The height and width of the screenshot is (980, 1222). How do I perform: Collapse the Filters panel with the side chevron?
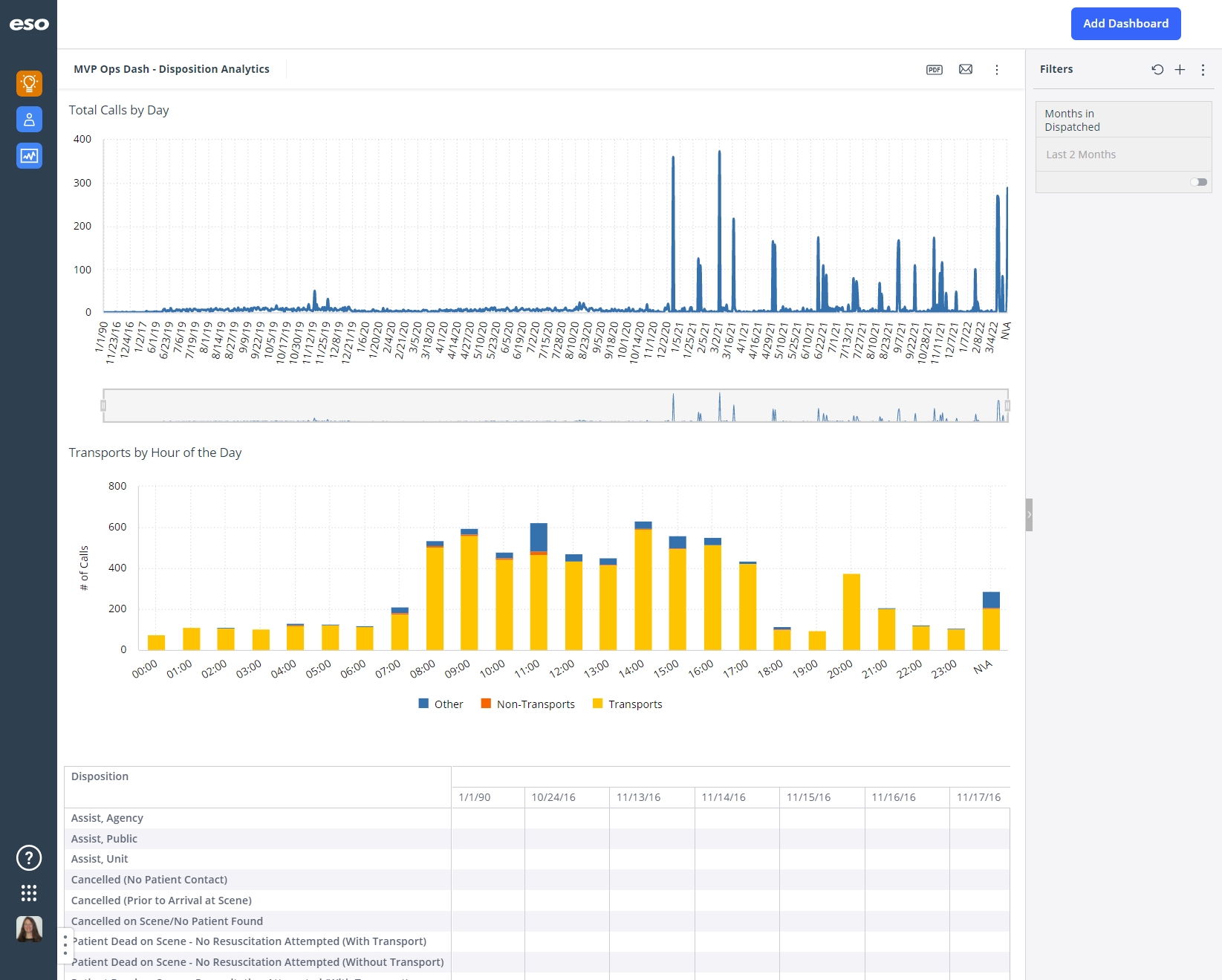click(x=1028, y=513)
